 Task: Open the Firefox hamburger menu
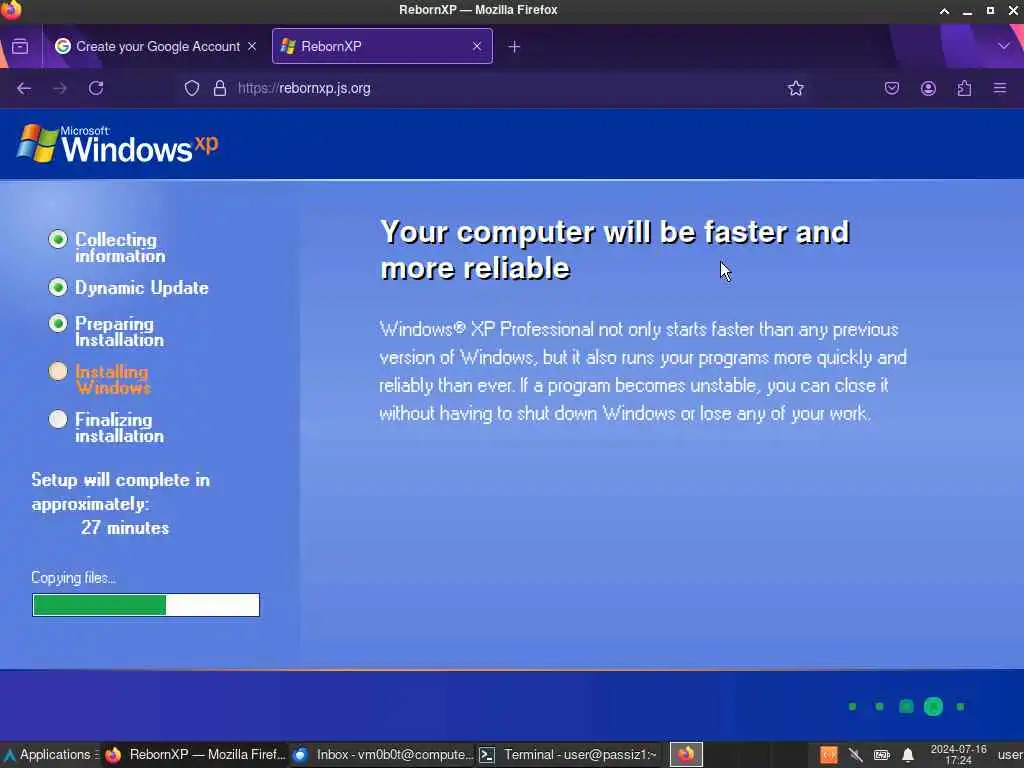[x=1000, y=88]
